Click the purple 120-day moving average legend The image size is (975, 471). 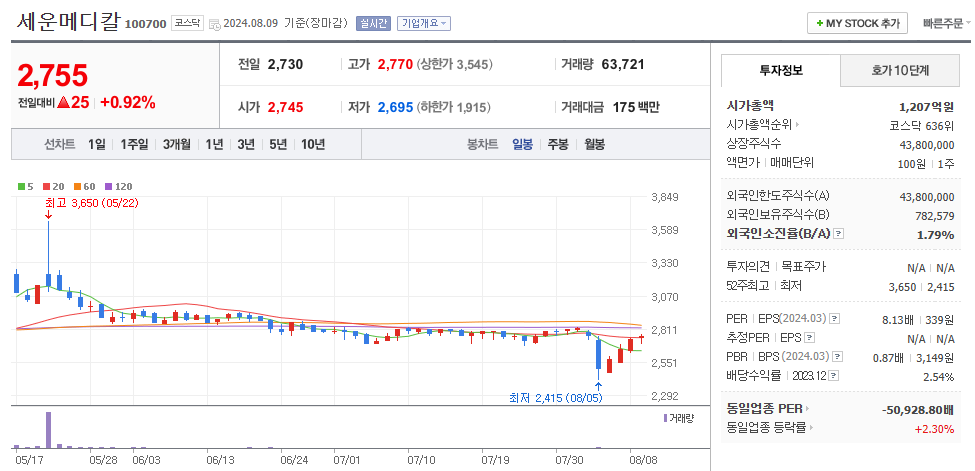tap(118, 186)
